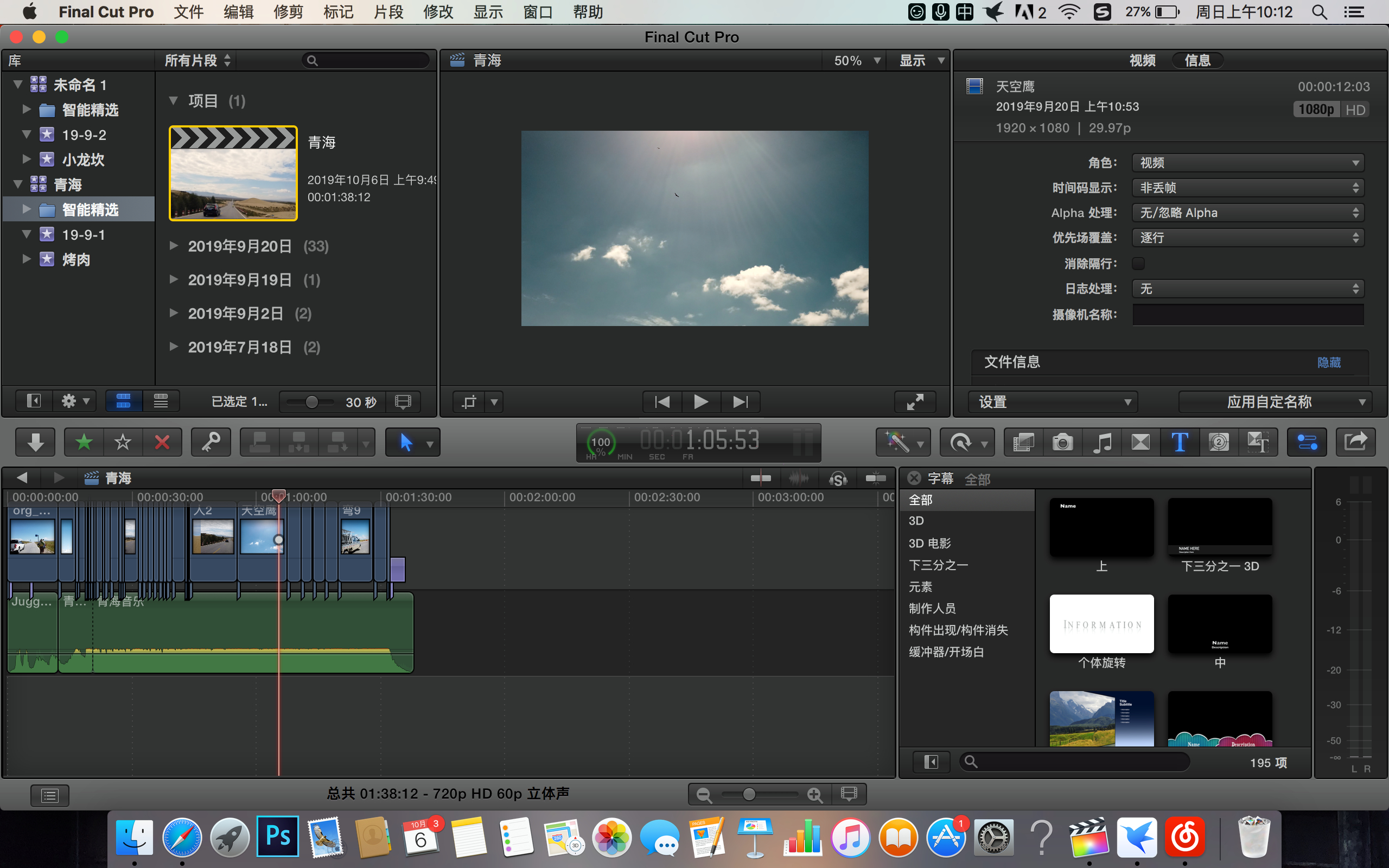Click the share project export icon
This screenshot has height=868, width=1389.
[1355, 442]
